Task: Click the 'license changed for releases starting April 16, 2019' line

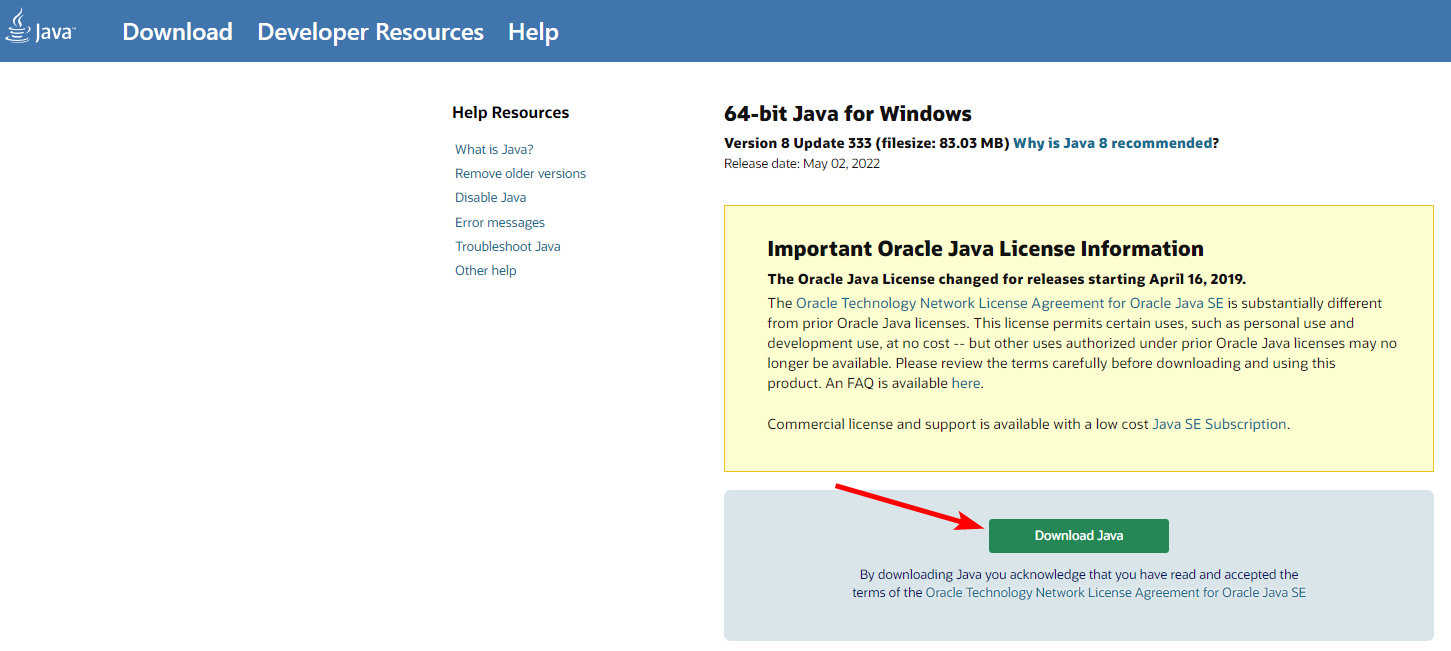Action: 1006,279
